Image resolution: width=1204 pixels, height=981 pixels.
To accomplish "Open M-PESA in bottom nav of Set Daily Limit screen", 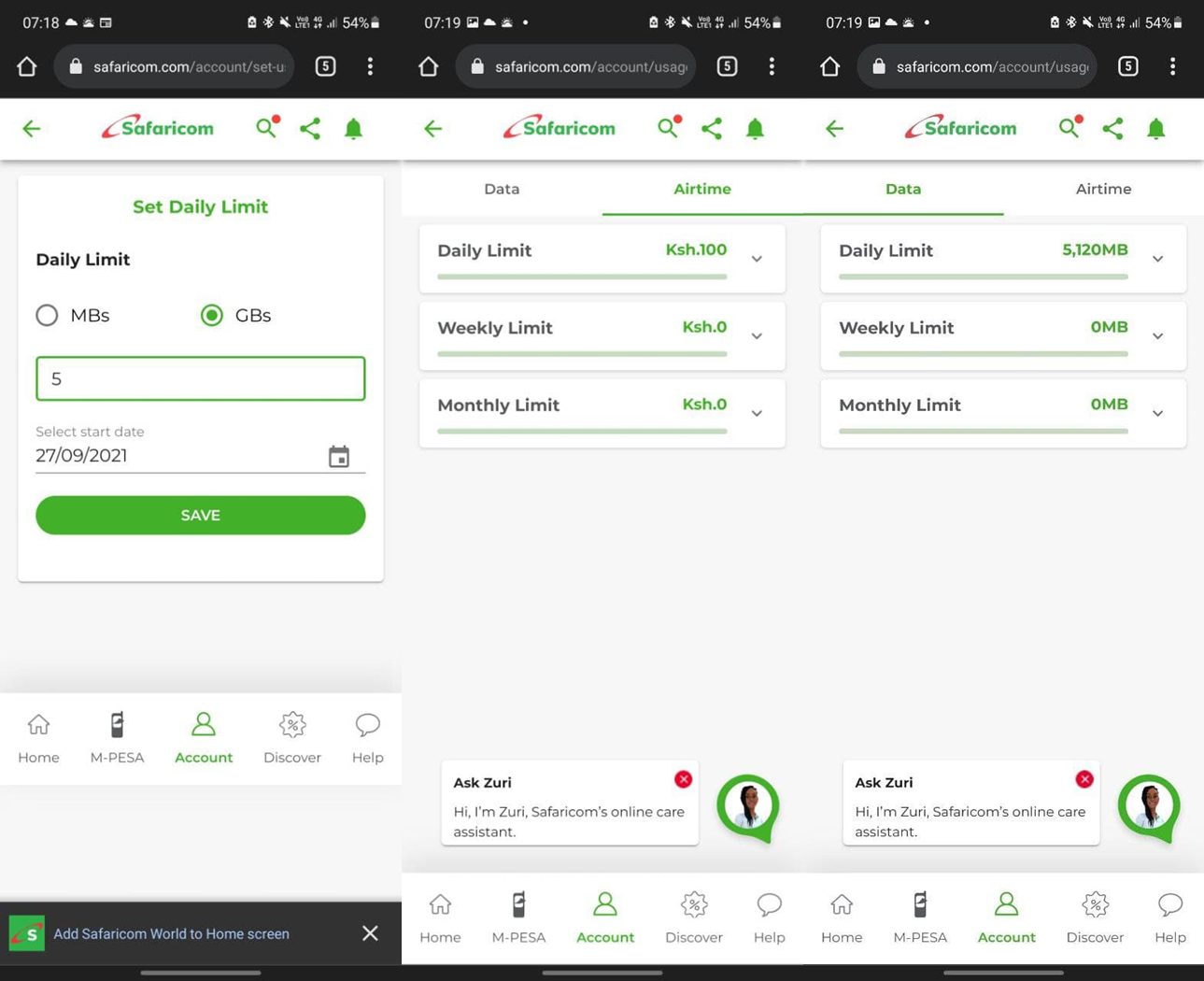I will pyautogui.click(x=117, y=738).
